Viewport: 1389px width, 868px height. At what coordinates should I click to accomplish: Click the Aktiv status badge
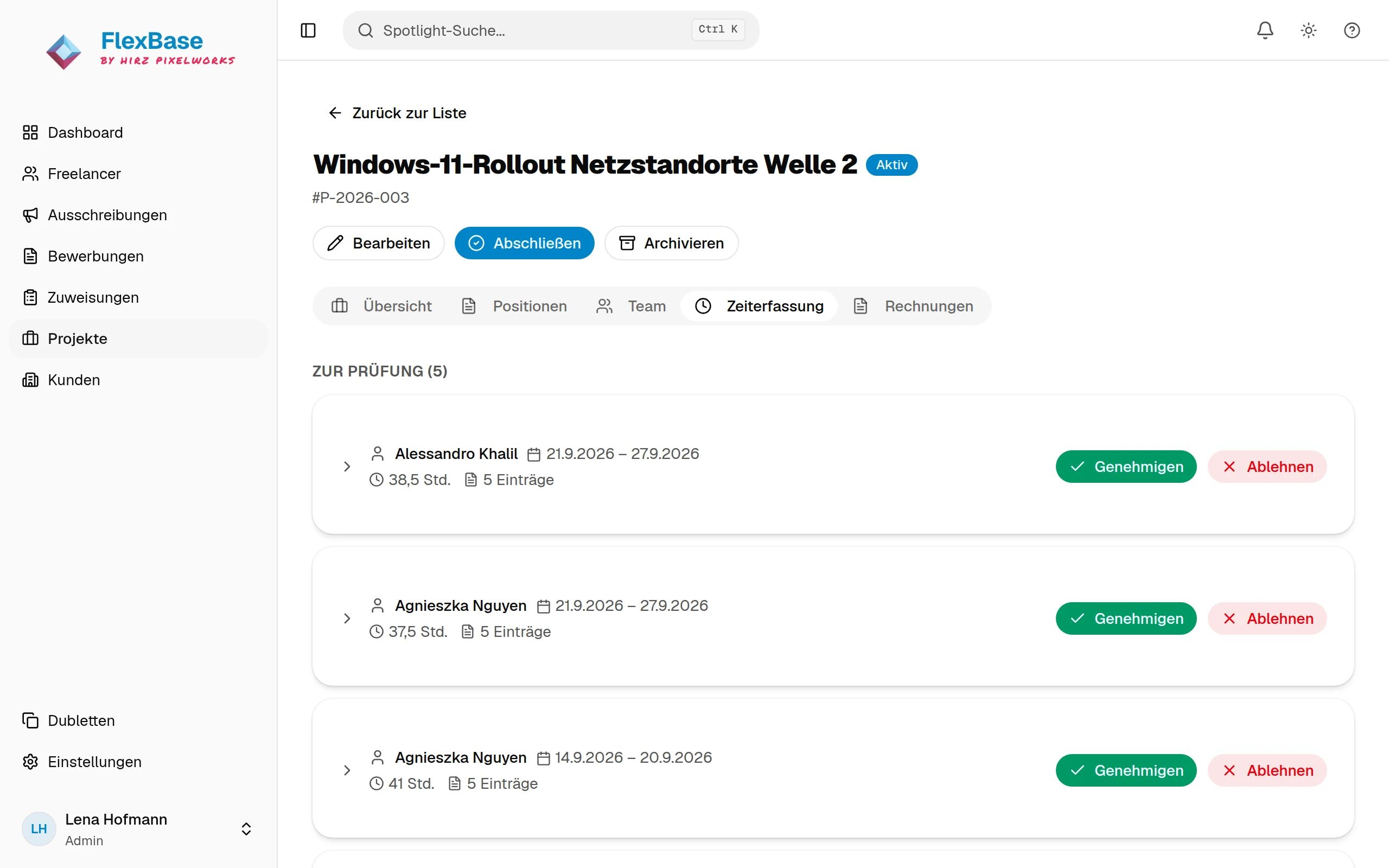(x=891, y=165)
